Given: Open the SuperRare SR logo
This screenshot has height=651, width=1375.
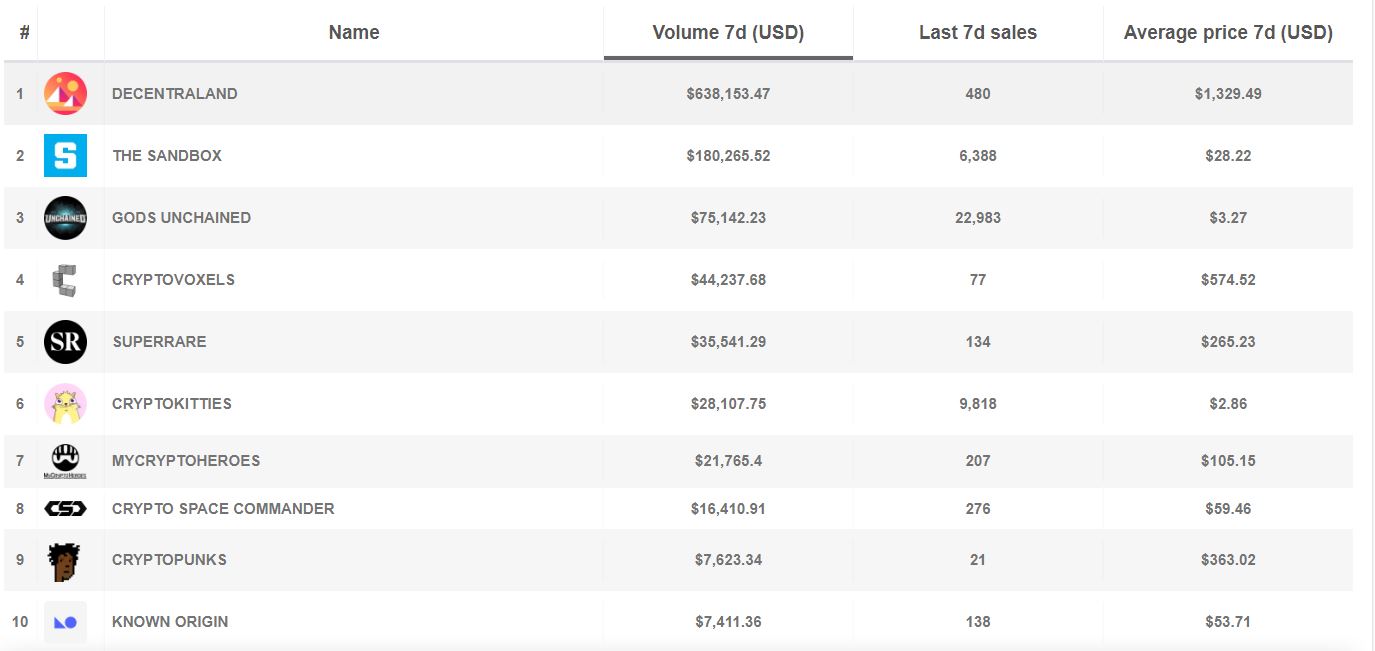Looking at the screenshot, I should 65,342.
